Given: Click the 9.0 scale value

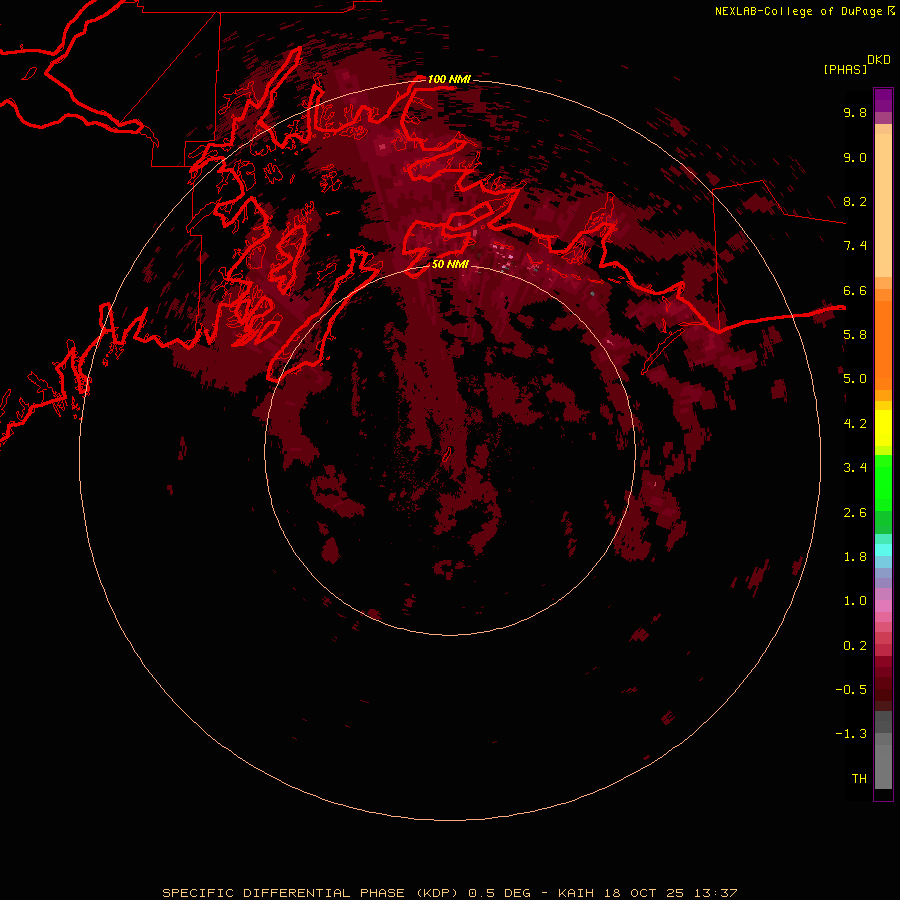Looking at the screenshot, I should 855,157.
